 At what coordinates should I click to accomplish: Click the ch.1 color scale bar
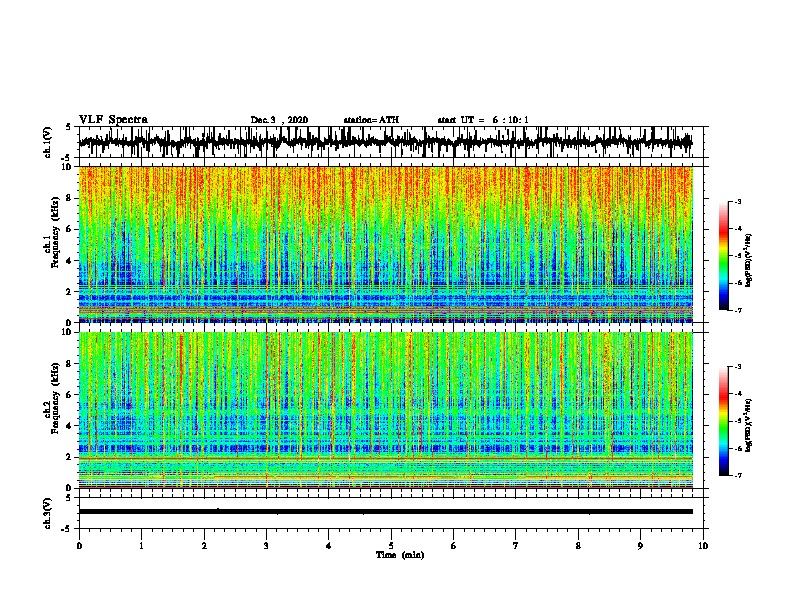723,256
